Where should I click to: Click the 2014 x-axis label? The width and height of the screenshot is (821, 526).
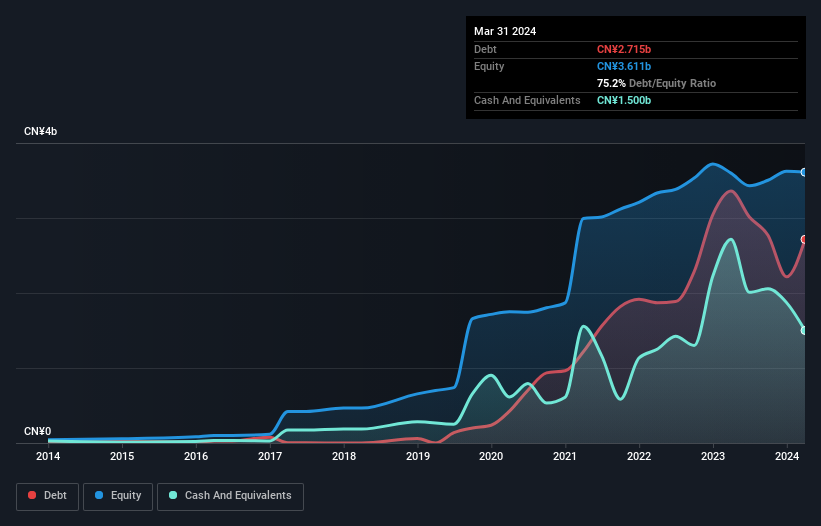(x=48, y=456)
